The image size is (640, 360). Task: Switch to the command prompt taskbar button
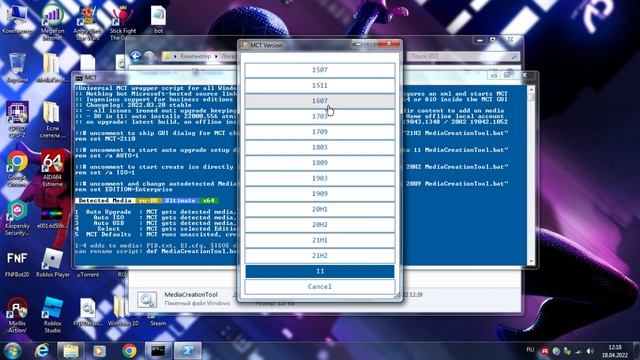(x=158, y=351)
